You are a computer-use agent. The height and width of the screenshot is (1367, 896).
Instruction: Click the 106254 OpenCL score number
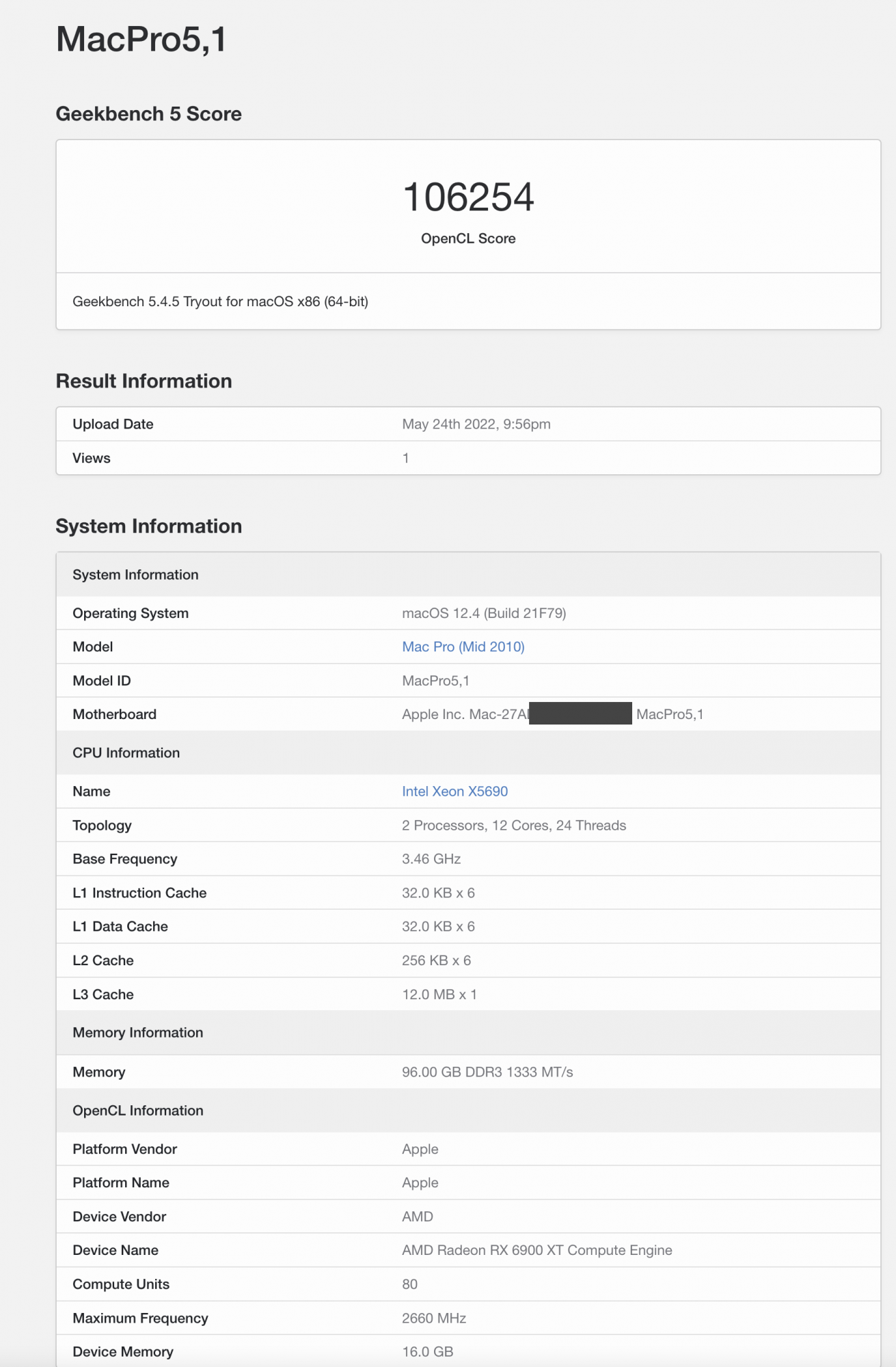click(x=468, y=198)
